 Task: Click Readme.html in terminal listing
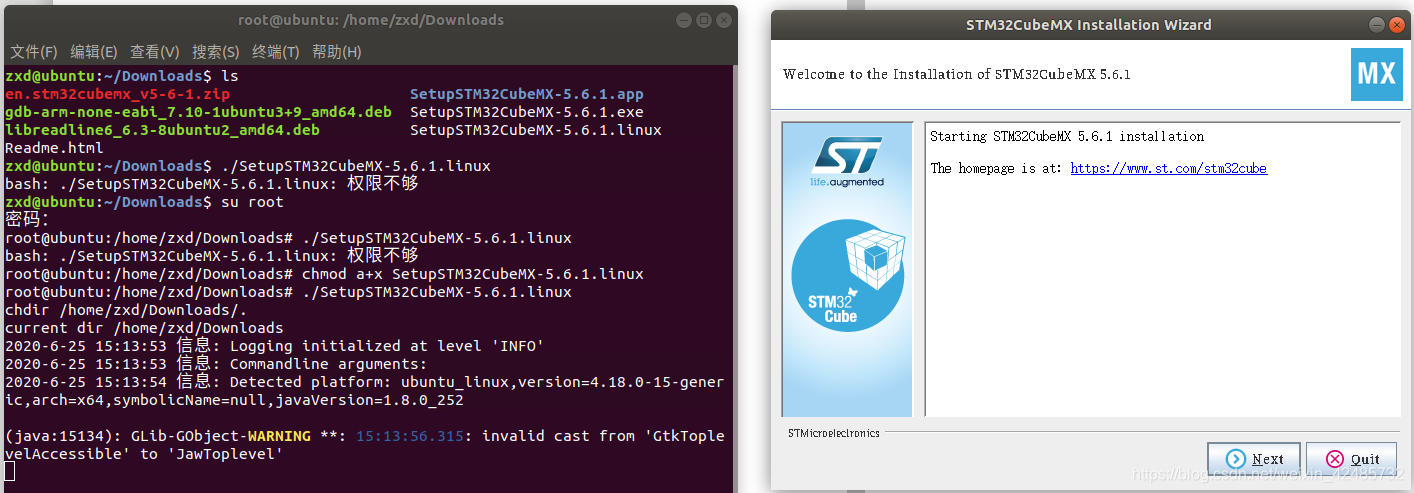54,148
